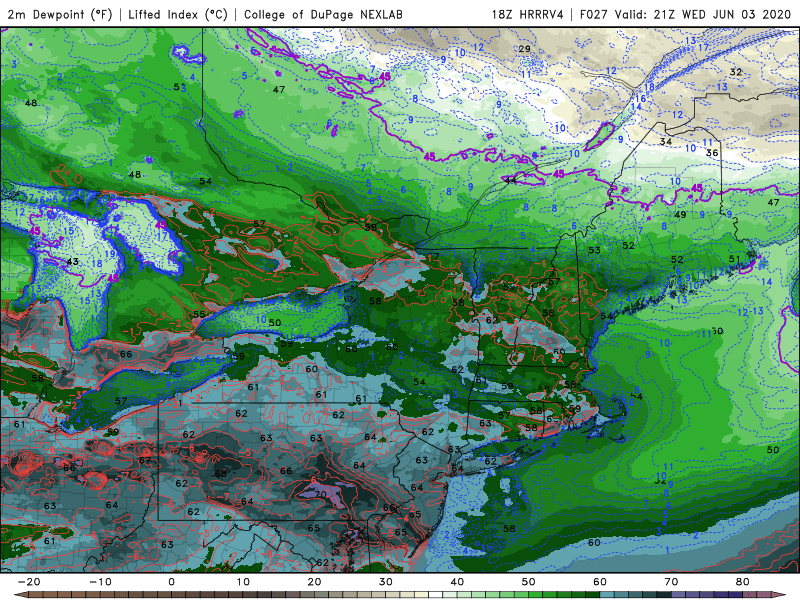This screenshot has width=800, height=600.
Task: Click the 68 dewpoint value on the map
Action: [220, 473]
